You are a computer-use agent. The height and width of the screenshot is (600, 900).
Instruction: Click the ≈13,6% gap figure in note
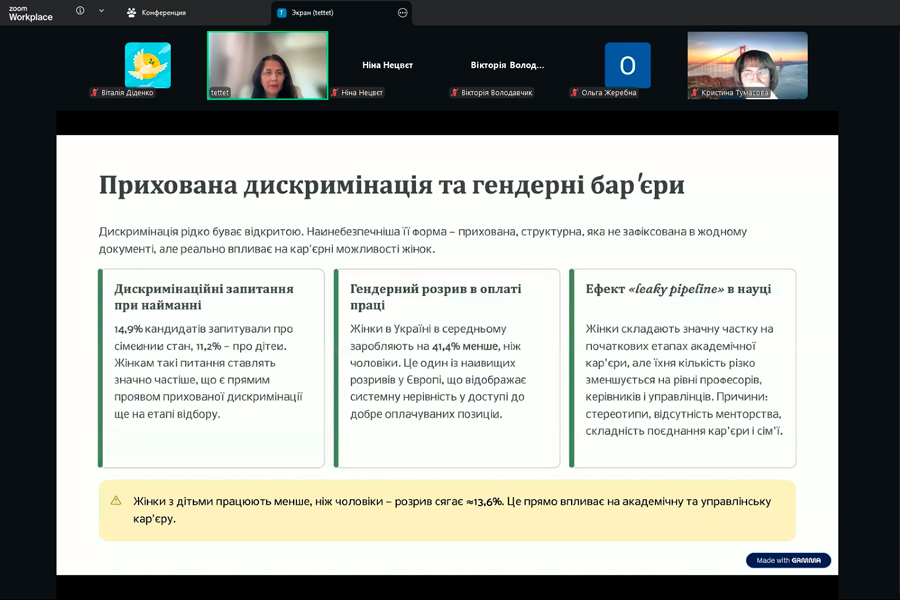click(485, 501)
